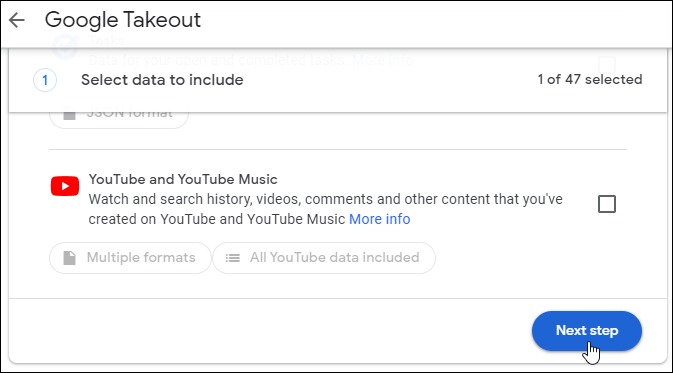The width and height of the screenshot is (673, 373).
Task: Open the partially hidden JSON format chip
Action: (x=119, y=119)
